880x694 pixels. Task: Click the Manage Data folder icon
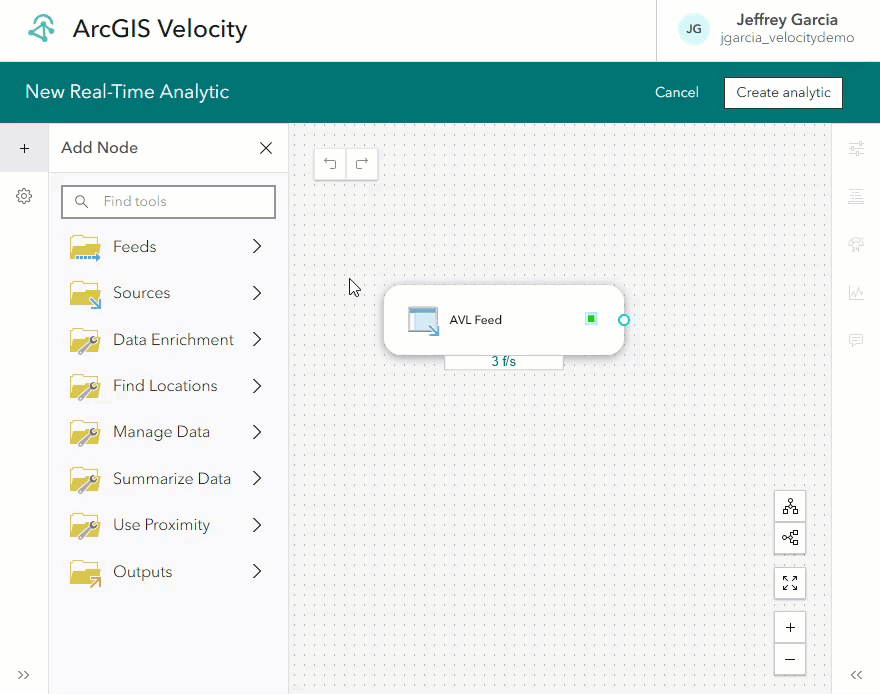click(x=85, y=433)
